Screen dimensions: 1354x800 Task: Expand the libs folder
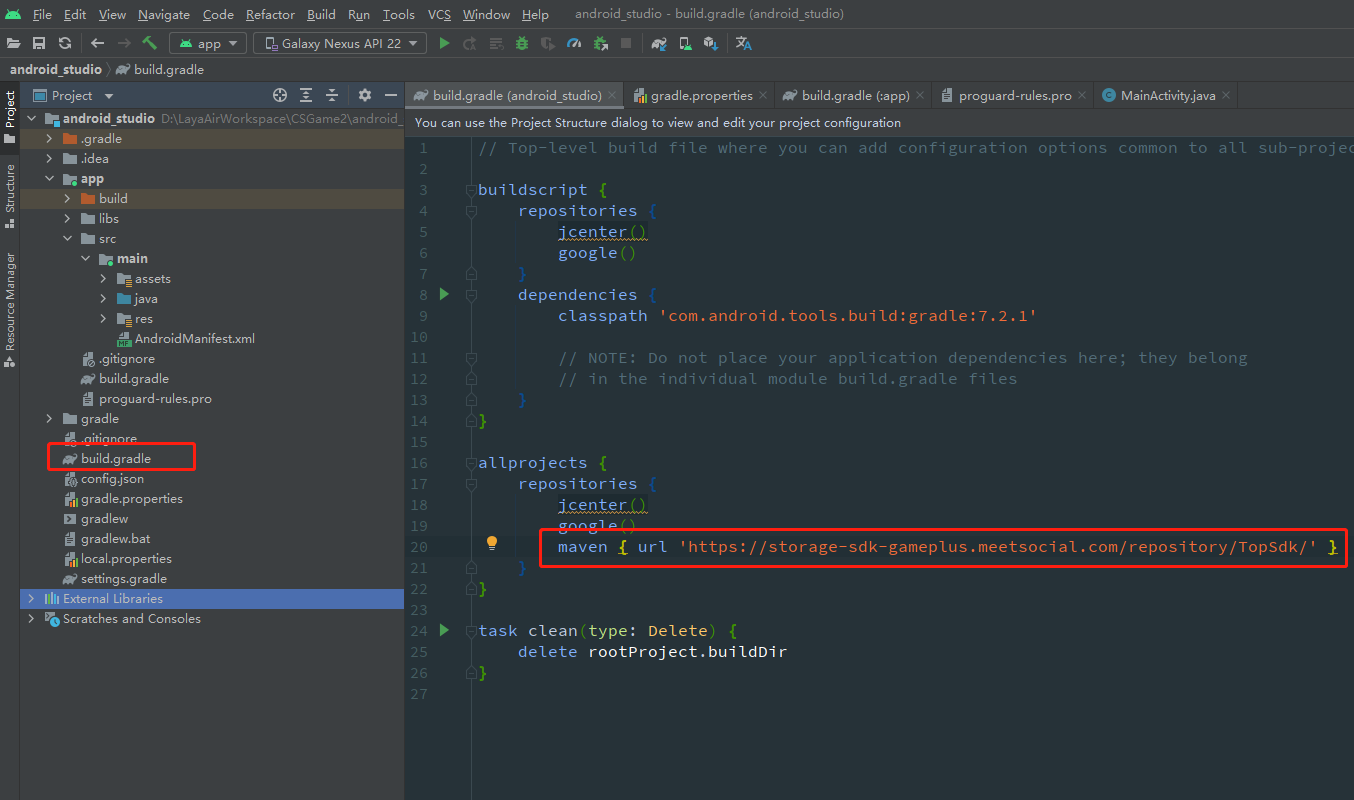(x=67, y=218)
